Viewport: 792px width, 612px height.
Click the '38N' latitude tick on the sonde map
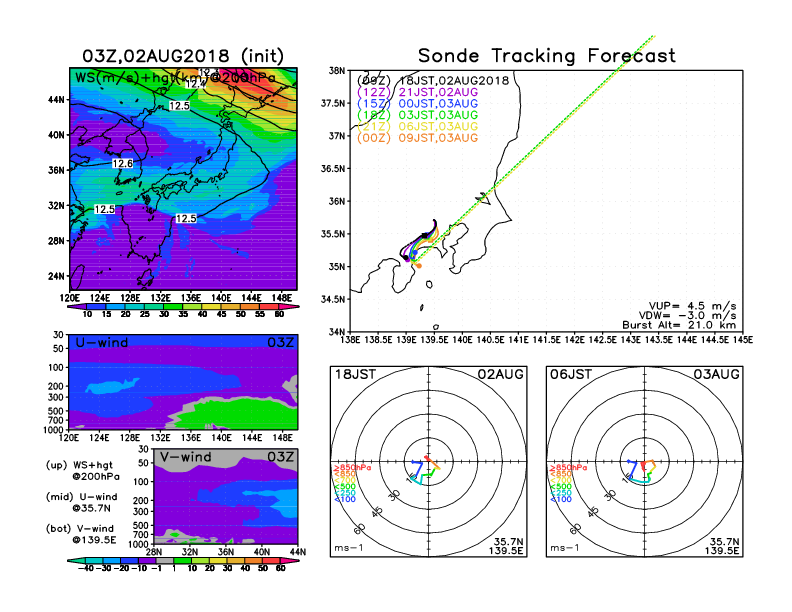[337, 71]
